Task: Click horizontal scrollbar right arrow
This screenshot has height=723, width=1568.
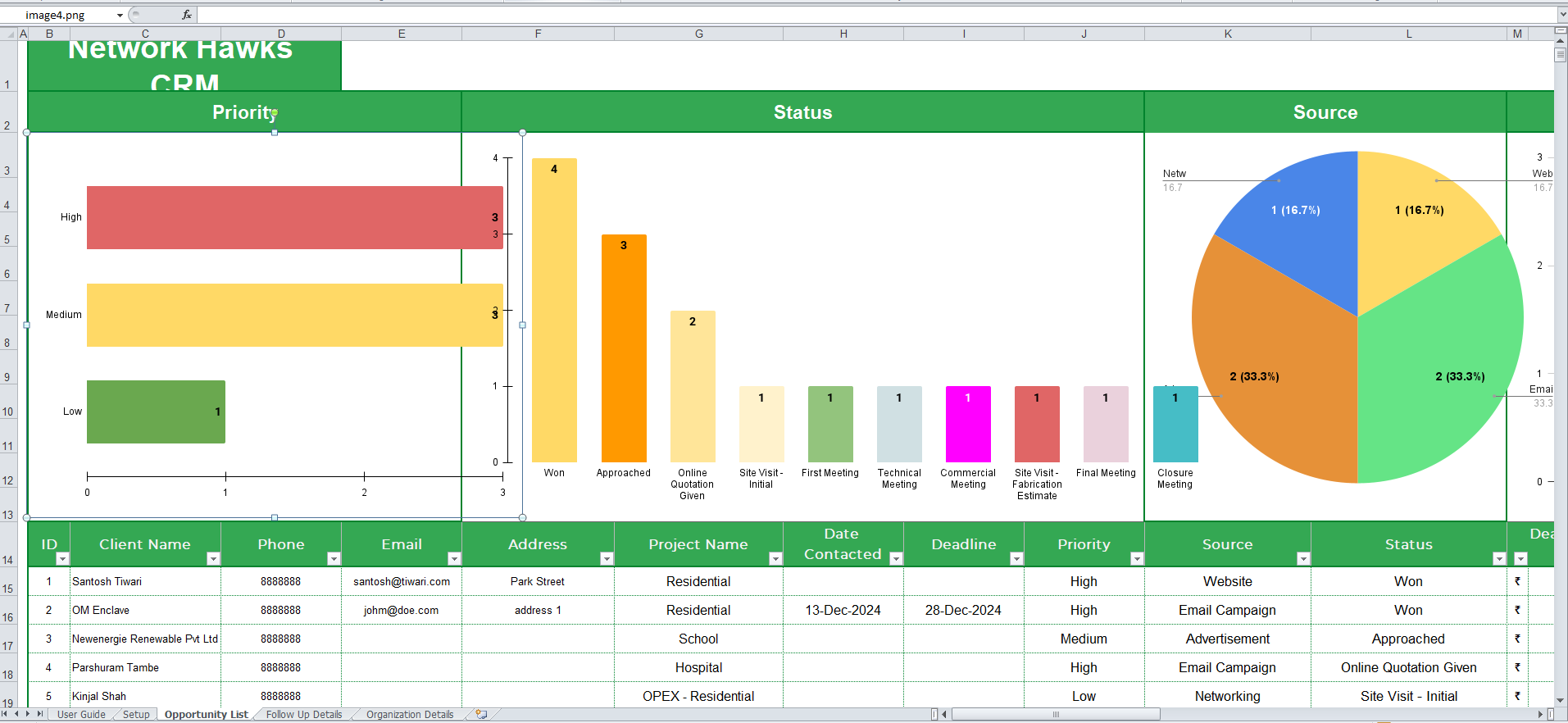Action: (1540, 714)
